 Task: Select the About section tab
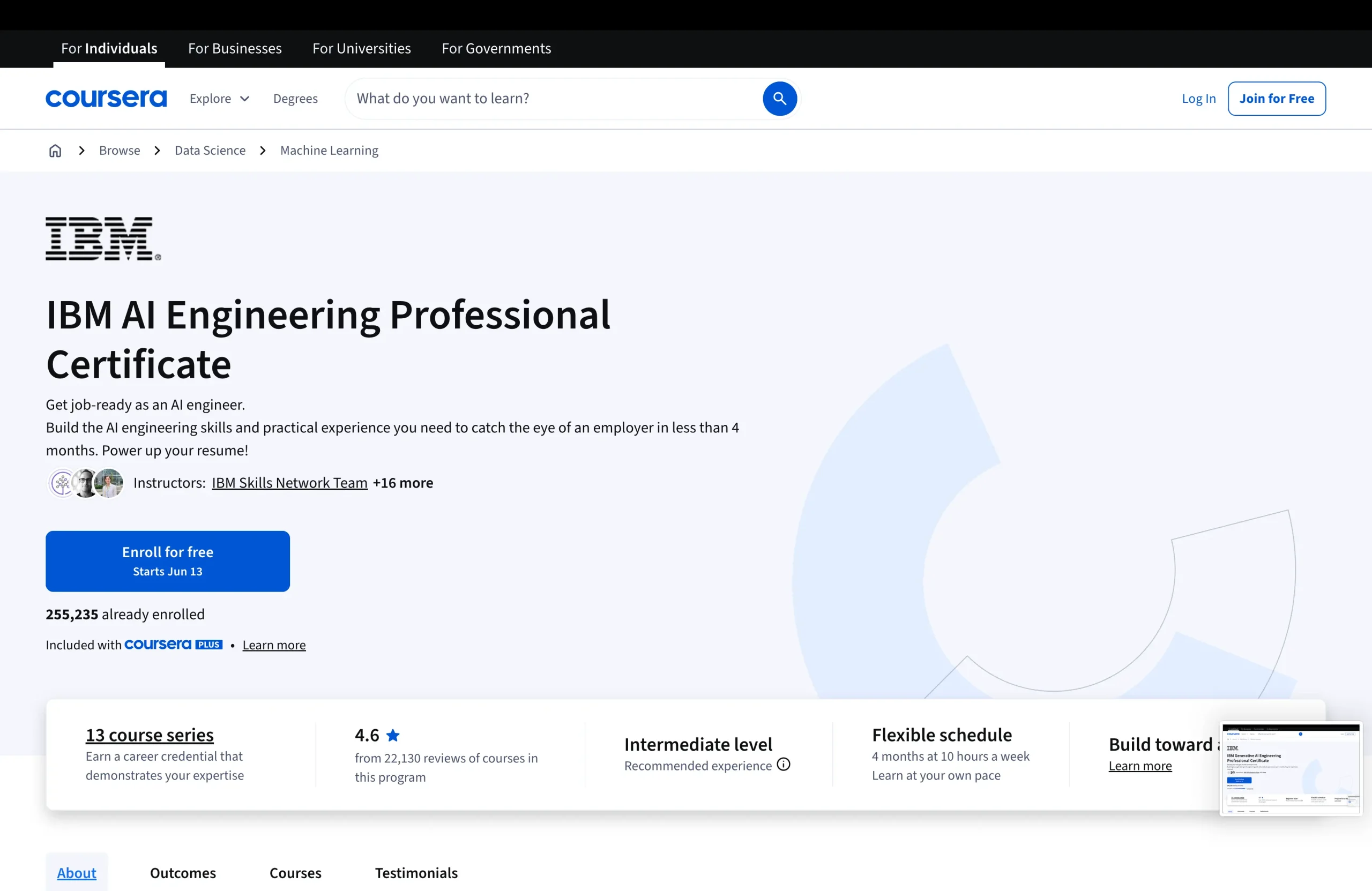click(77, 872)
